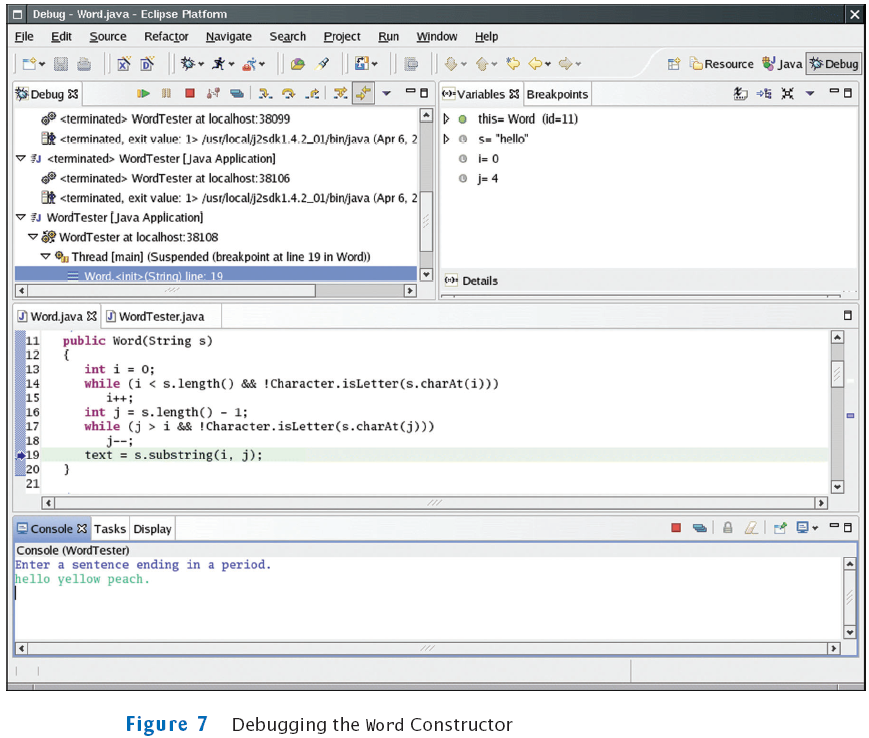869x738 pixels.
Task: Open the Debug launch dropdown arrow
Action: coord(201,64)
